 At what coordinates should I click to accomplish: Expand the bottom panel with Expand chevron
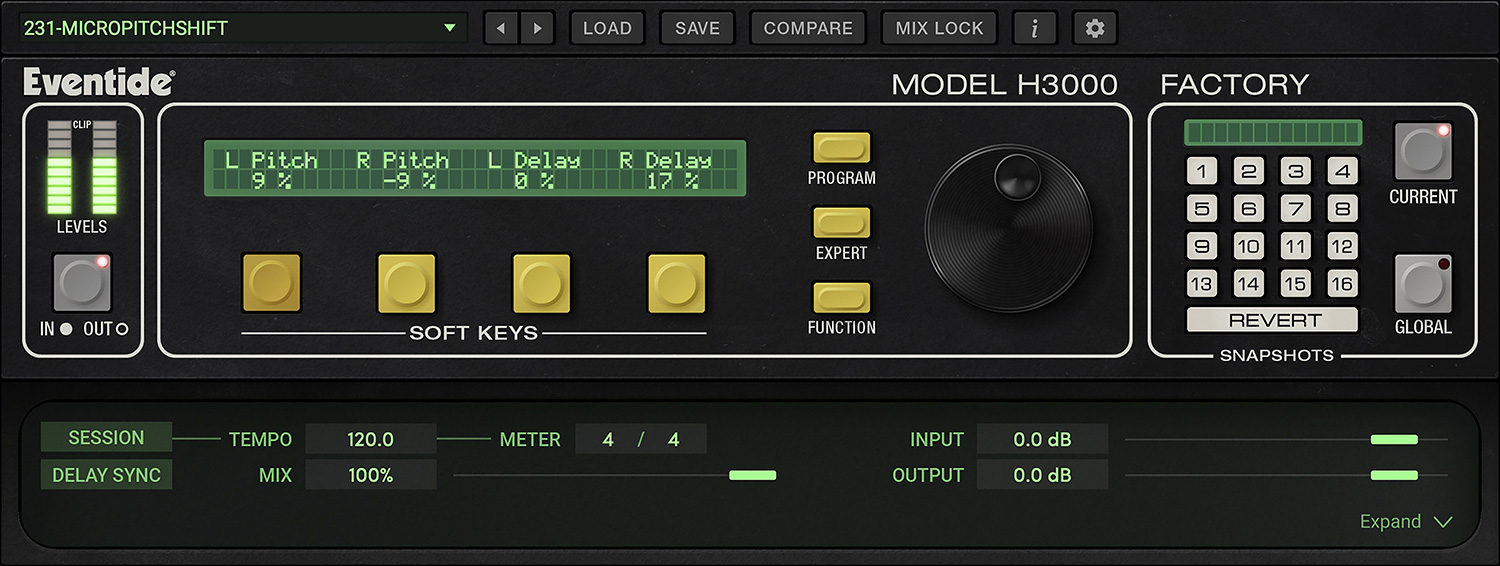click(x=1406, y=522)
